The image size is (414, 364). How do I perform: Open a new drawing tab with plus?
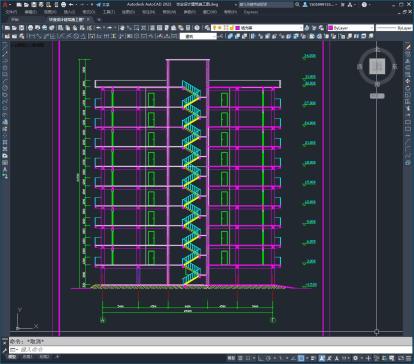(x=99, y=20)
